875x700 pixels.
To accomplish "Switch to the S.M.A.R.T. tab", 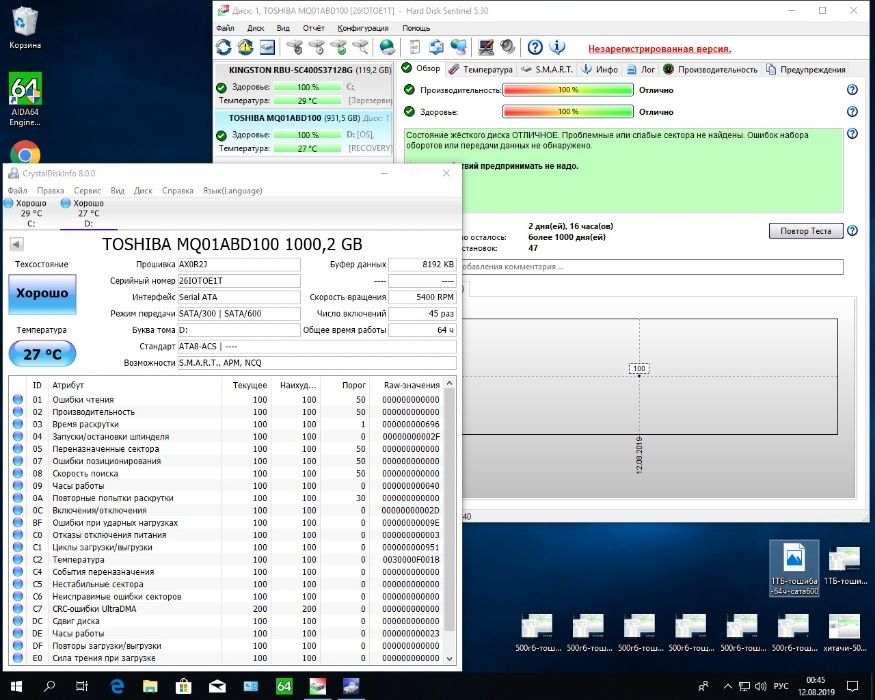I will tap(546, 69).
